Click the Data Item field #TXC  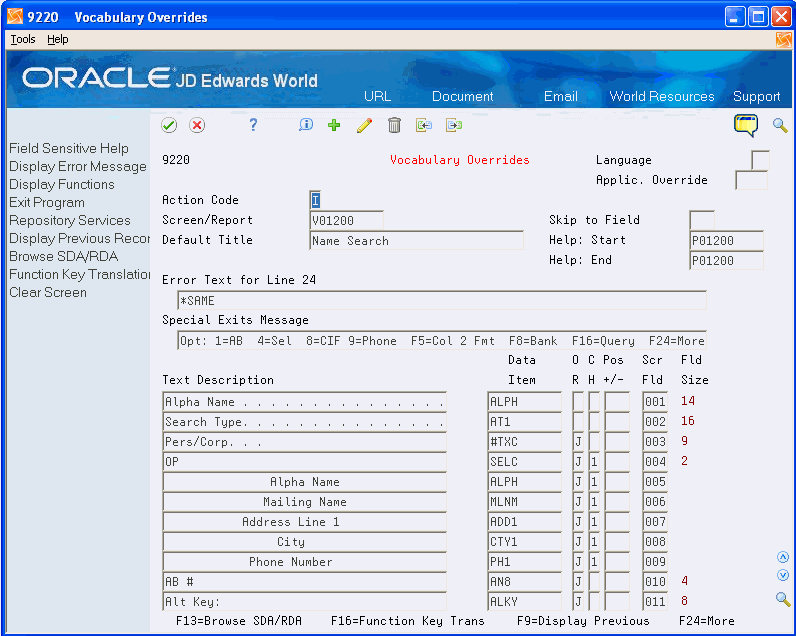[524, 442]
